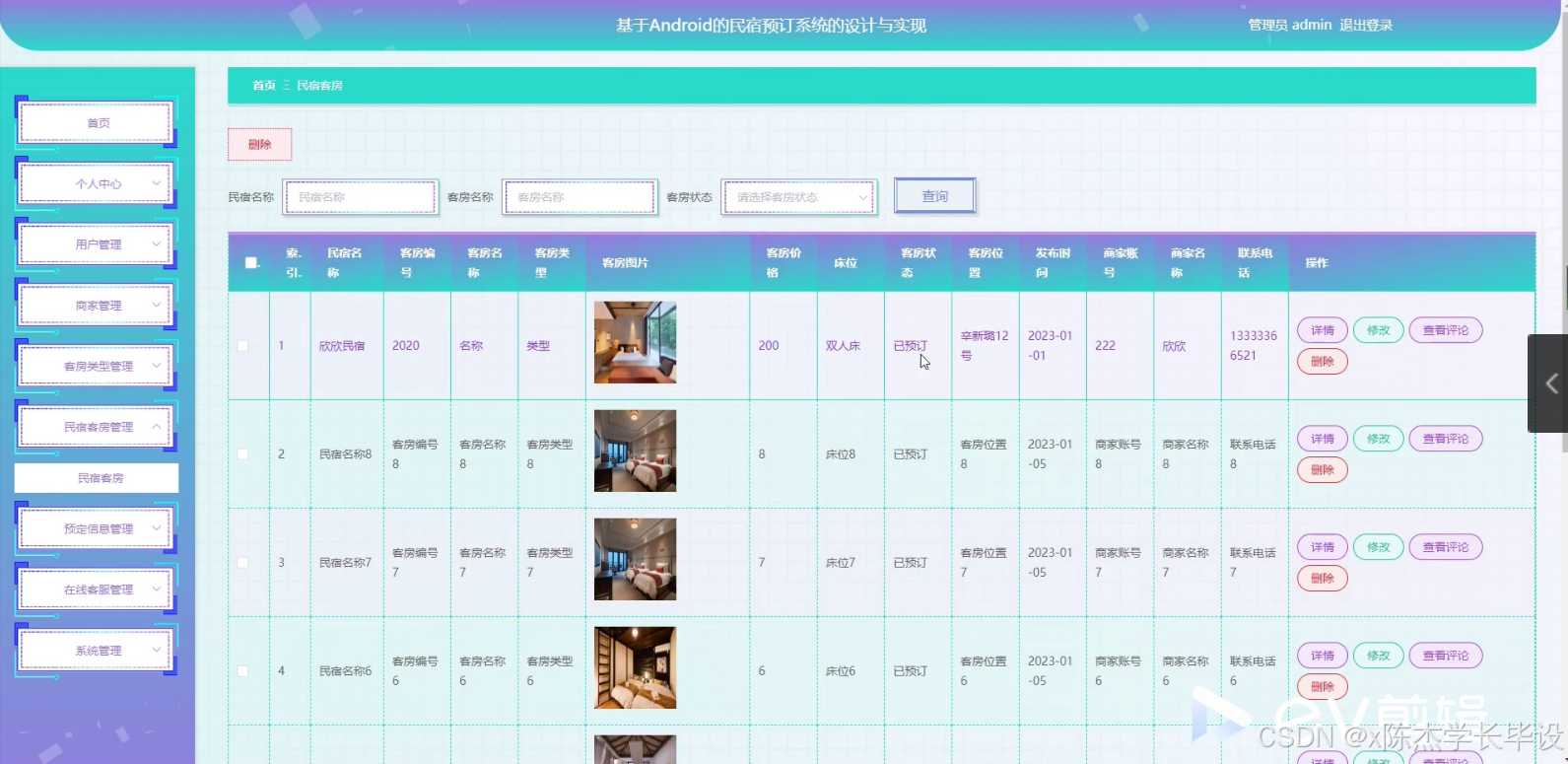Click 退出登录 to log out
Viewport: 1568px width, 764px height.
coord(1366,26)
